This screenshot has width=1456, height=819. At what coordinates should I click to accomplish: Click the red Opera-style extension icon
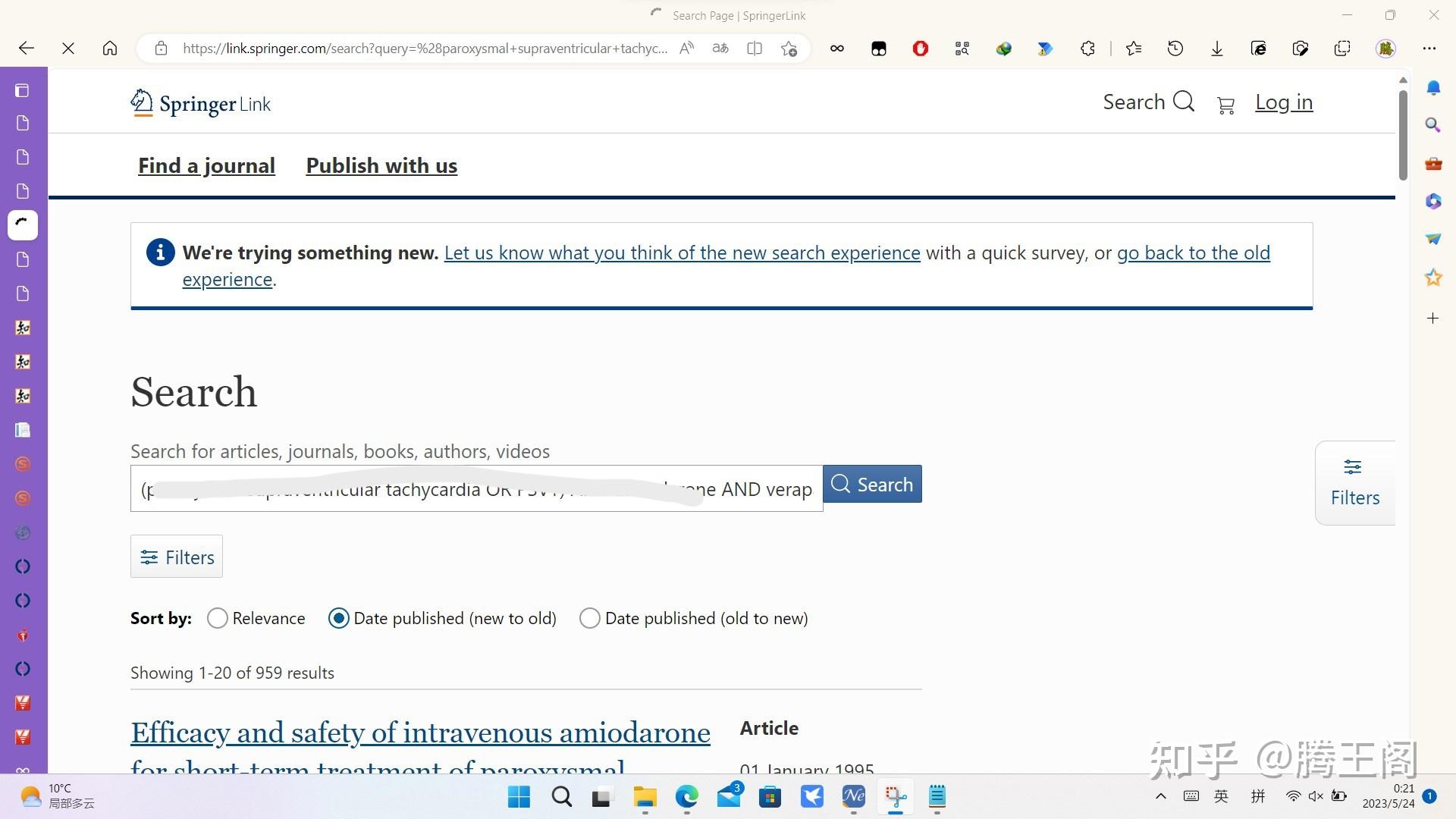(x=921, y=49)
